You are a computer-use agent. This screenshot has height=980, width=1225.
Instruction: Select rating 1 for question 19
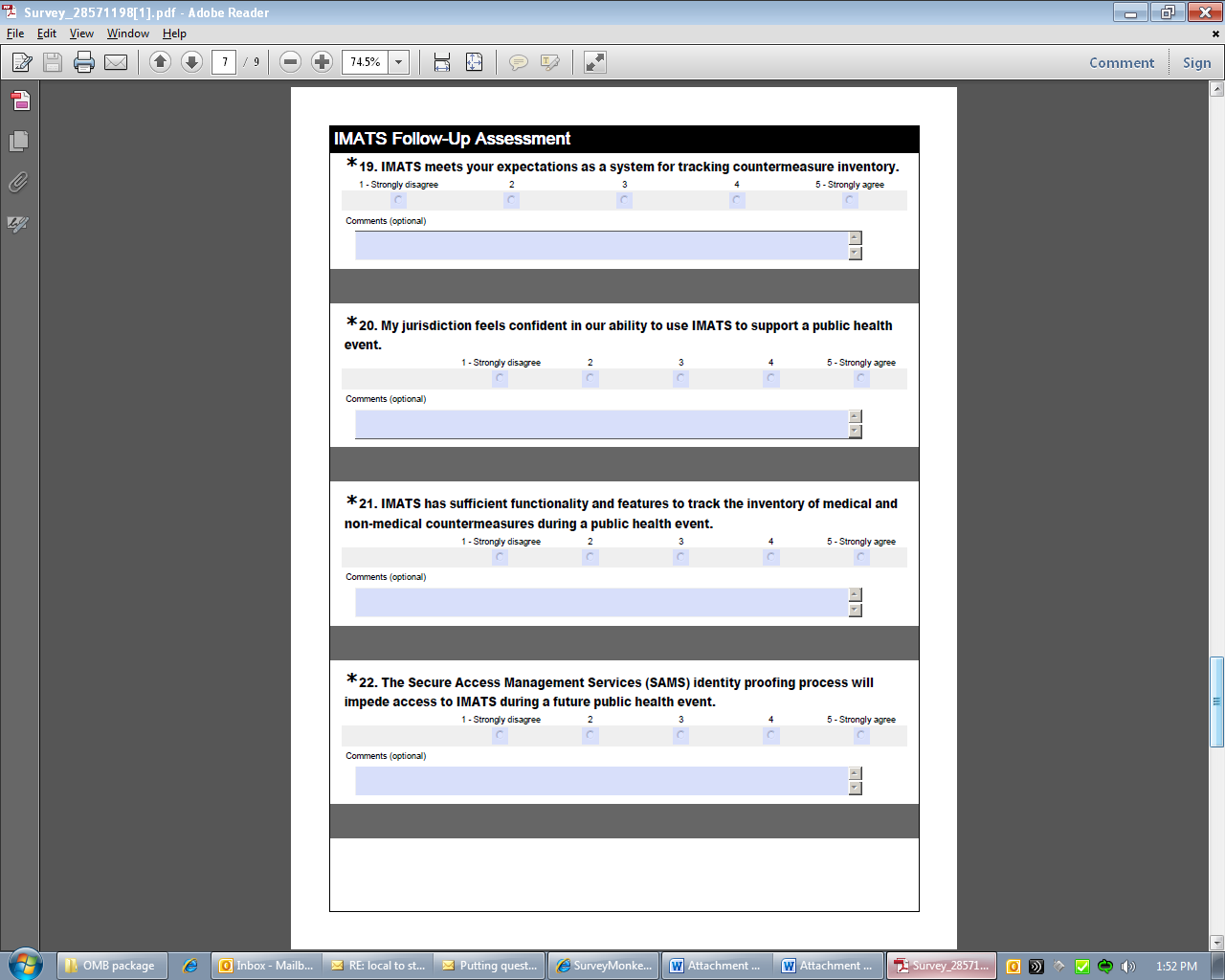[x=399, y=200]
